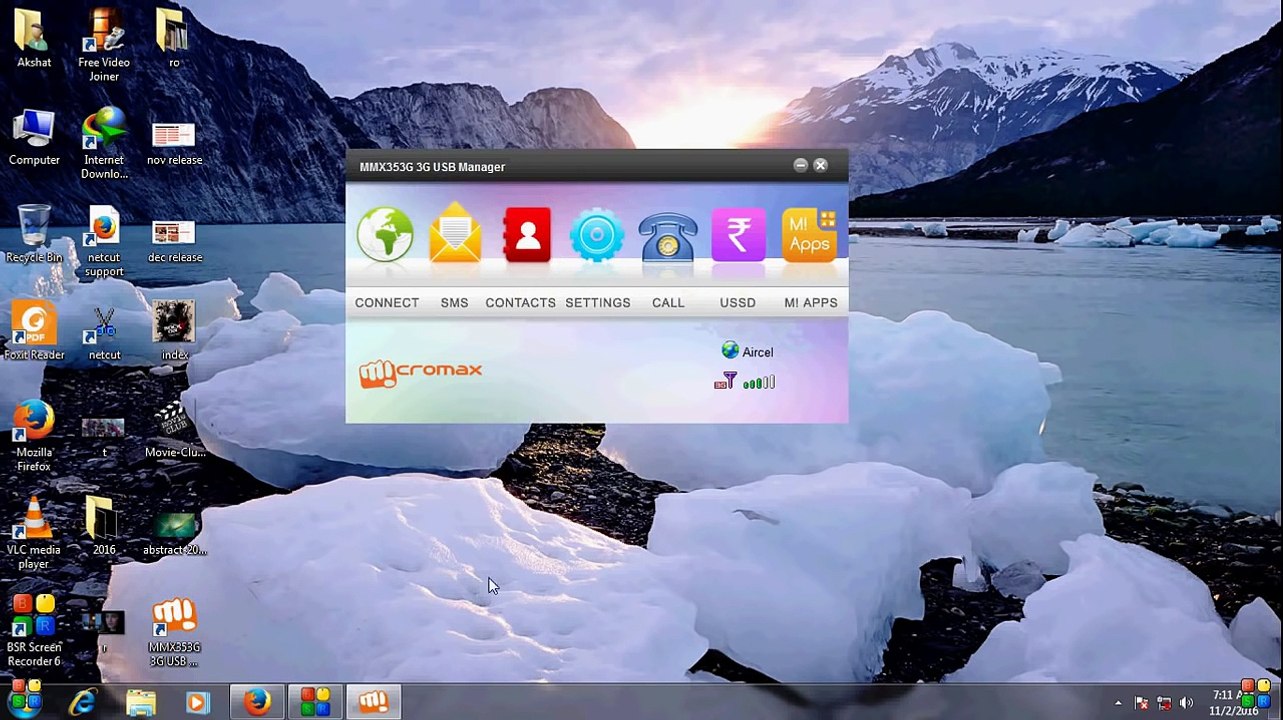Open the Windows Start menu
Screen dimensions: 1283x720
[x=26, y=700]
